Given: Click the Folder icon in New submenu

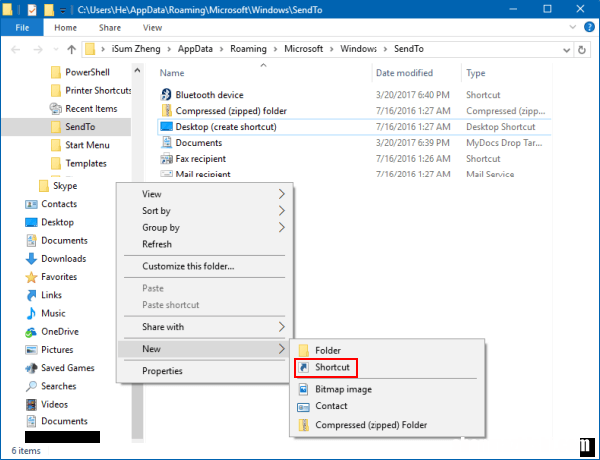Looking at the screenshot, I should click(x=303, y=350).
